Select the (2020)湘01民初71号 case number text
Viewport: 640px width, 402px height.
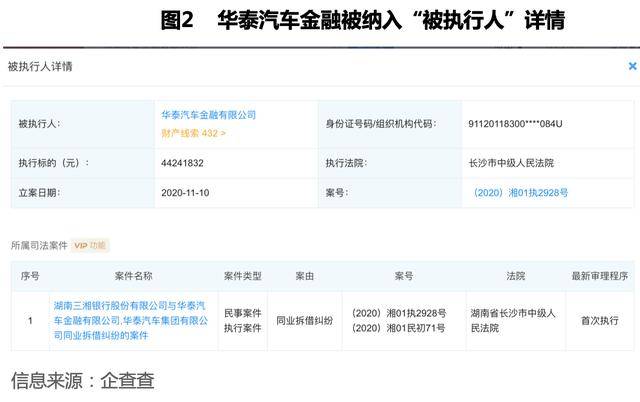click(x=399, y=328)
